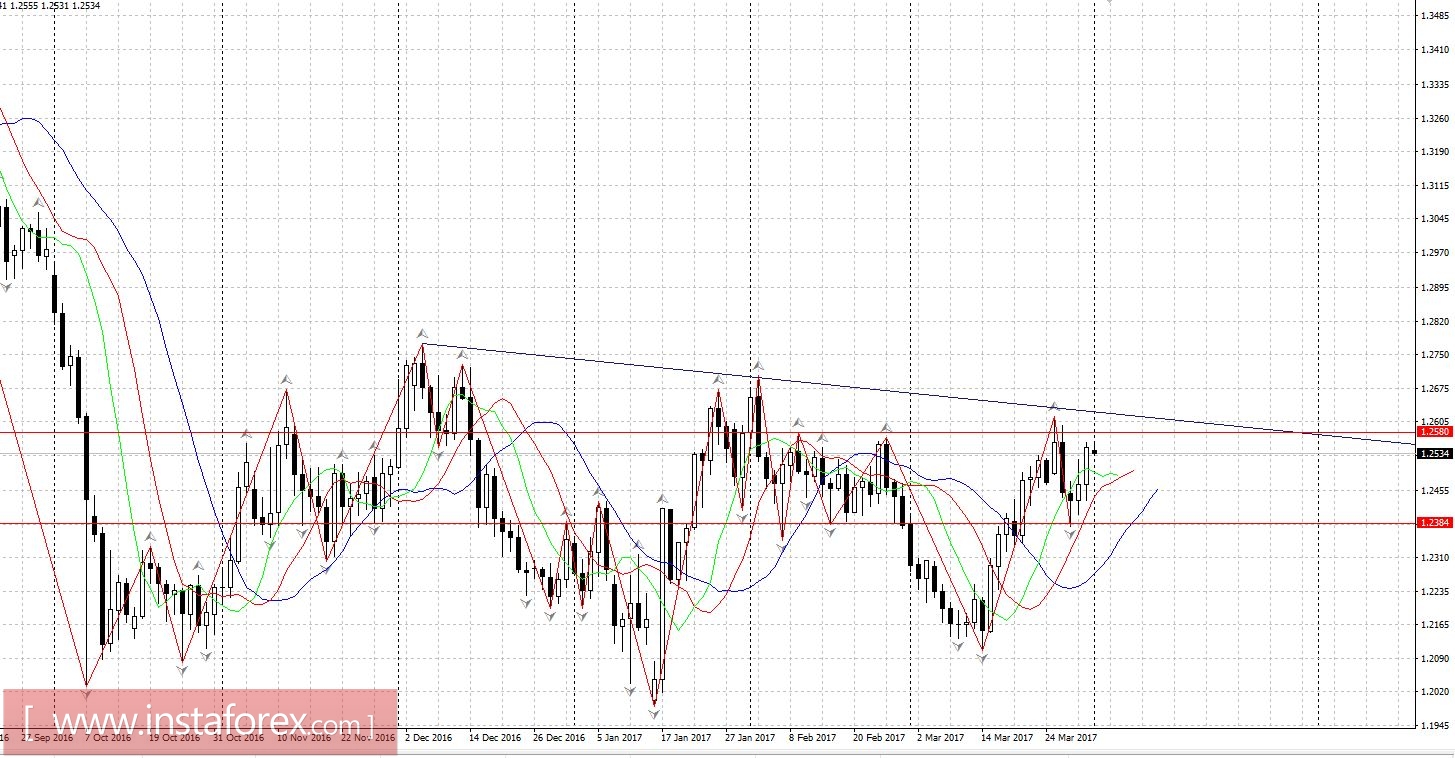Click the 1.2970 price axis label

[x=1436, y=253]
